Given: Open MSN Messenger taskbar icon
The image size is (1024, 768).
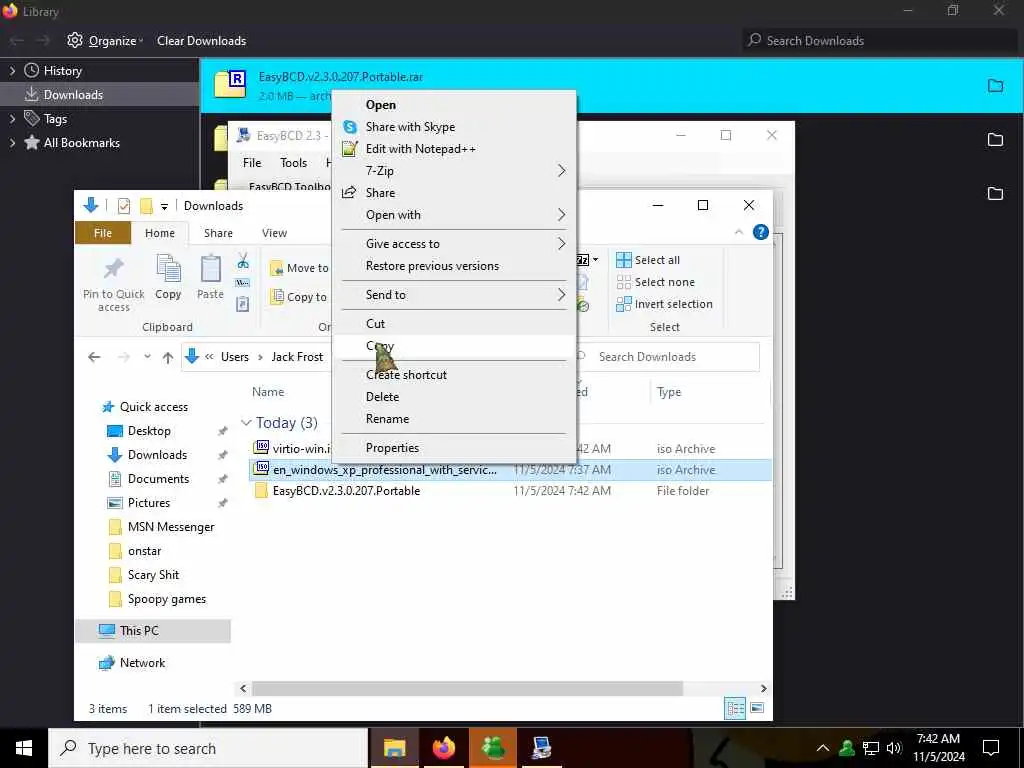Looking at the screenshot, I should [493, 748].
